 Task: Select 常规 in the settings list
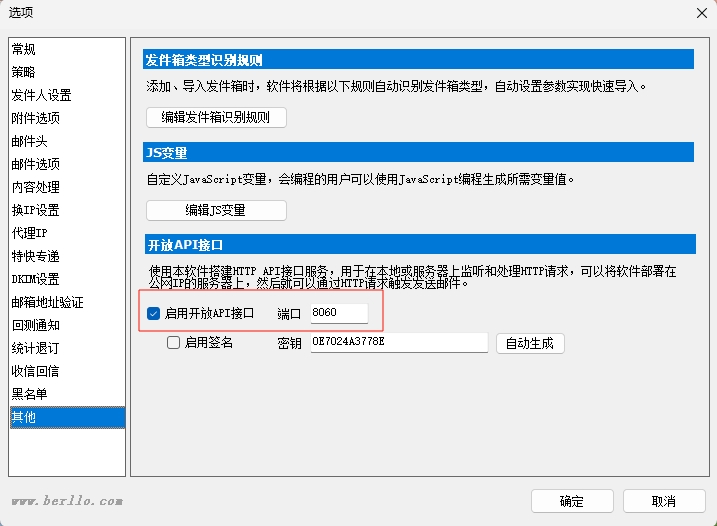[24, 49]
